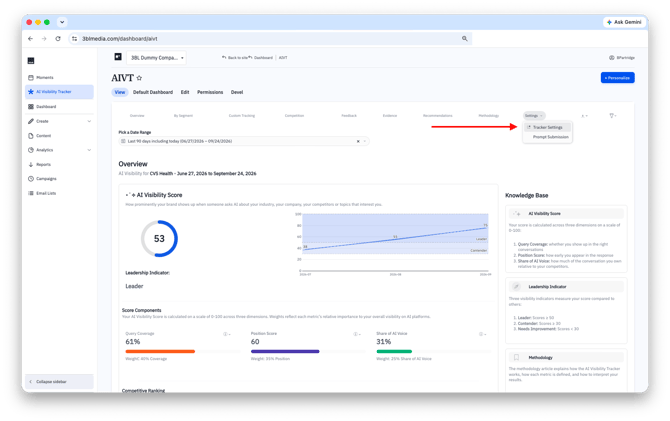670x421 pixels.
Task: Switch to the View tab
Action: pos(120,92)
